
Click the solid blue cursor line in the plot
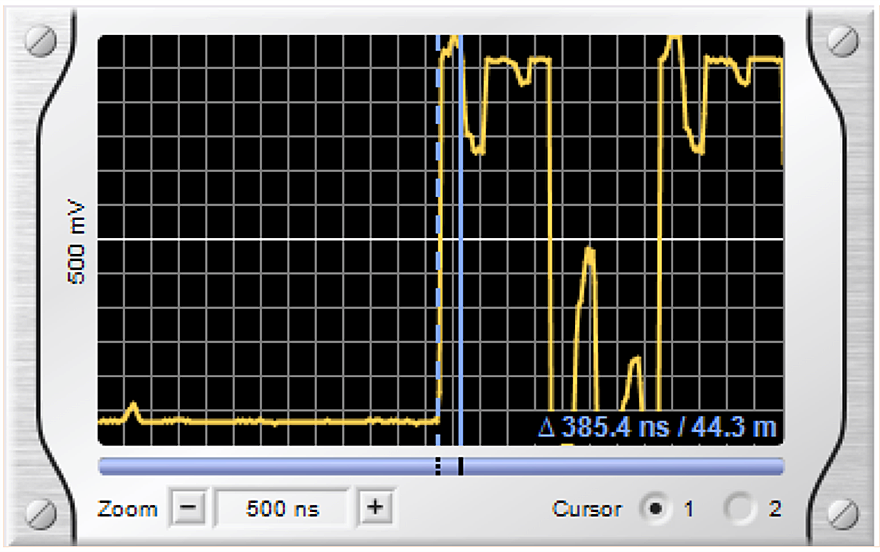[x=461, y=241]
